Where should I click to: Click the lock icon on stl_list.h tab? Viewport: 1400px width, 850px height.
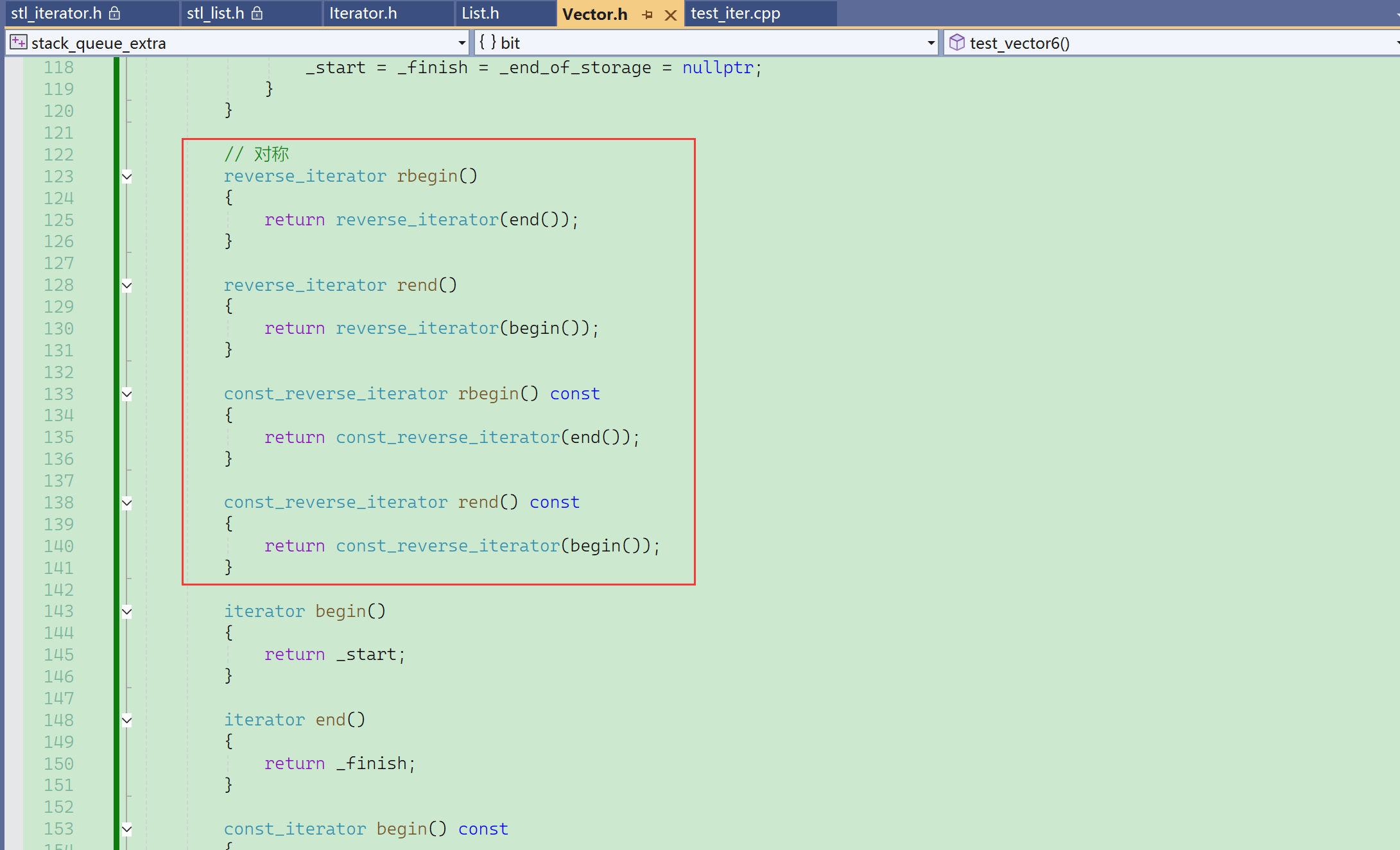tap(257, 13)
